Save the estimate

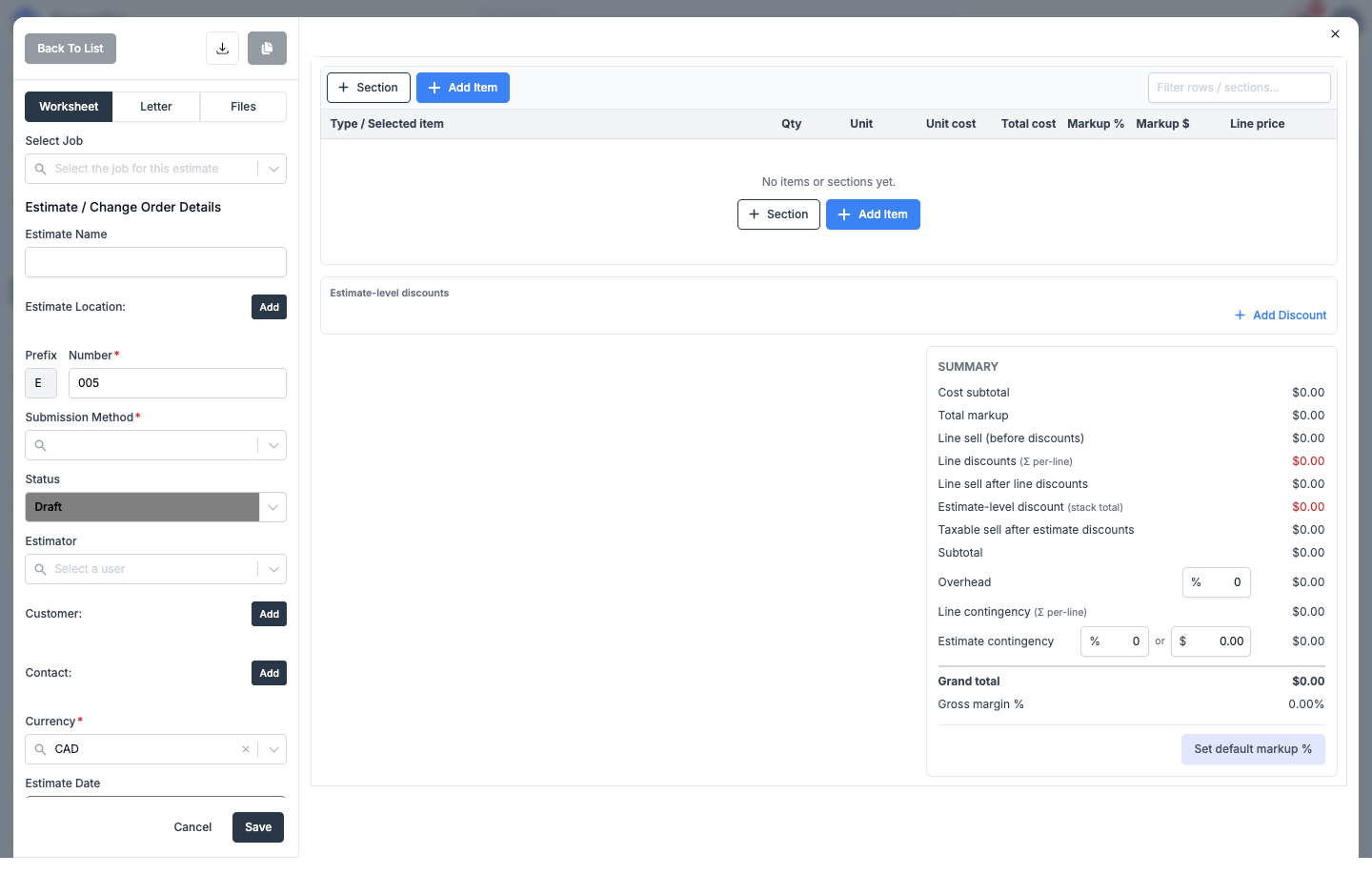(x=258, y=827)
